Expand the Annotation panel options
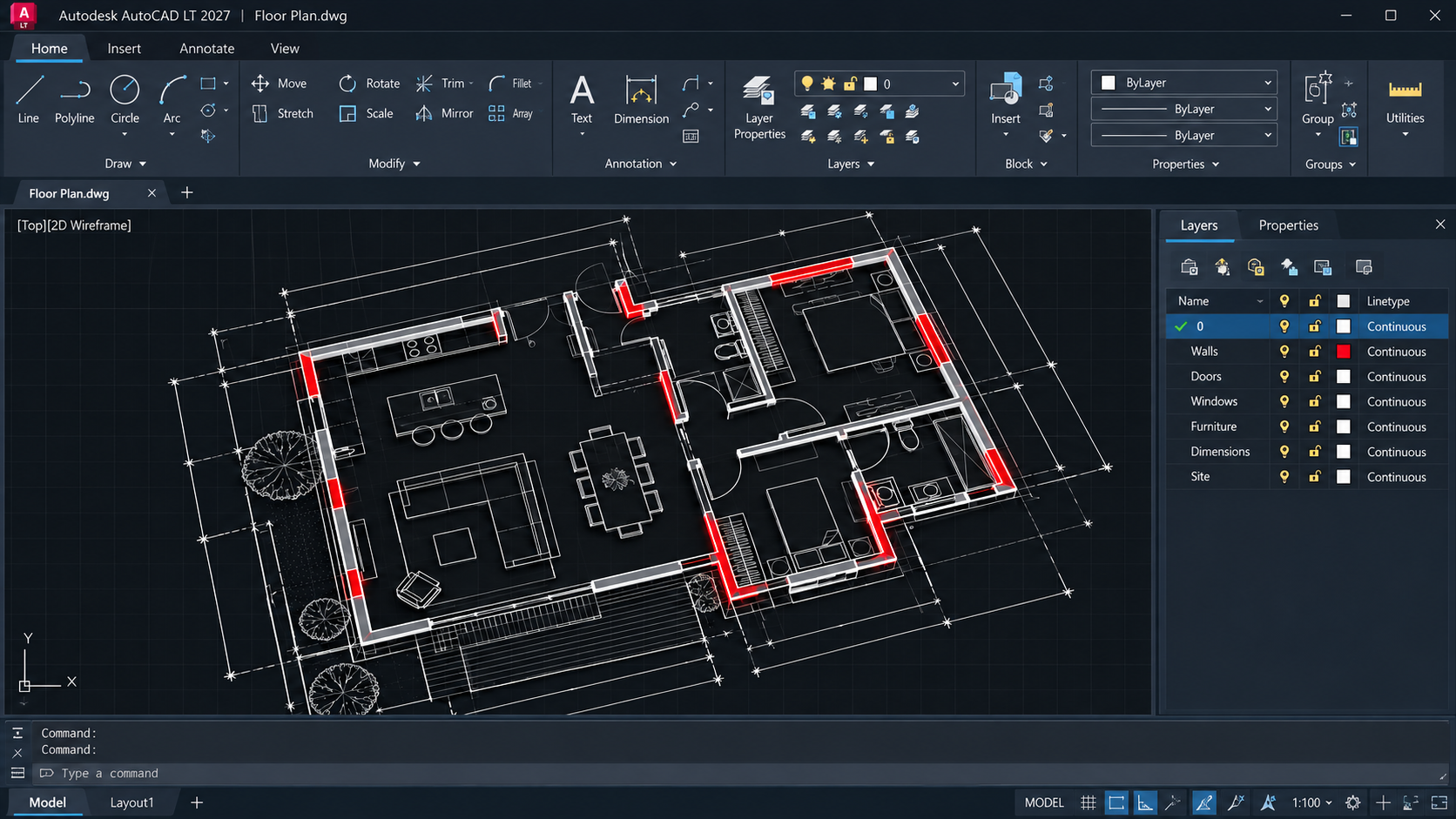Viewport: 1456px width, 819px height. [x=641, y=164]
